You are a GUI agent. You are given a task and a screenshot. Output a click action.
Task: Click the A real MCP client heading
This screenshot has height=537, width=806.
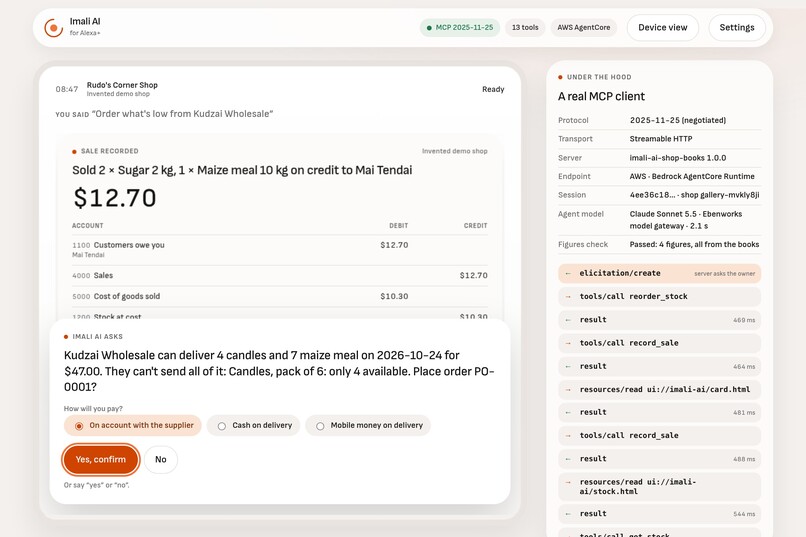[601, 97]
